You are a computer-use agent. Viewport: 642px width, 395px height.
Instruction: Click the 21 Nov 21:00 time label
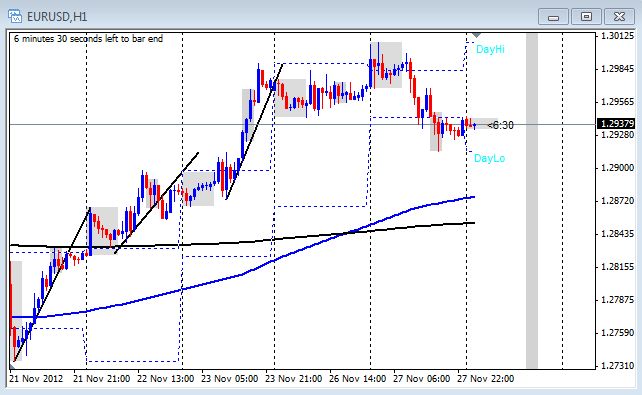point(102,379)
